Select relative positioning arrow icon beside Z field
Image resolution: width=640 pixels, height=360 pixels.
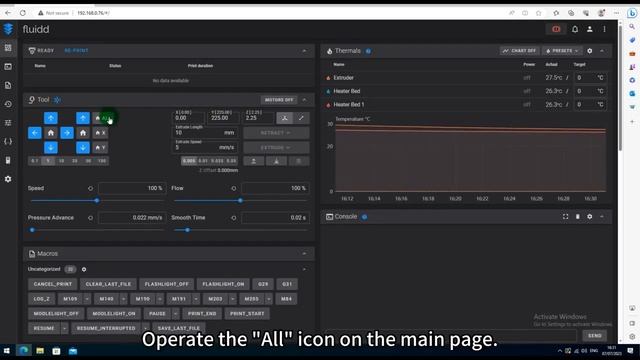(x=301, y=118)
